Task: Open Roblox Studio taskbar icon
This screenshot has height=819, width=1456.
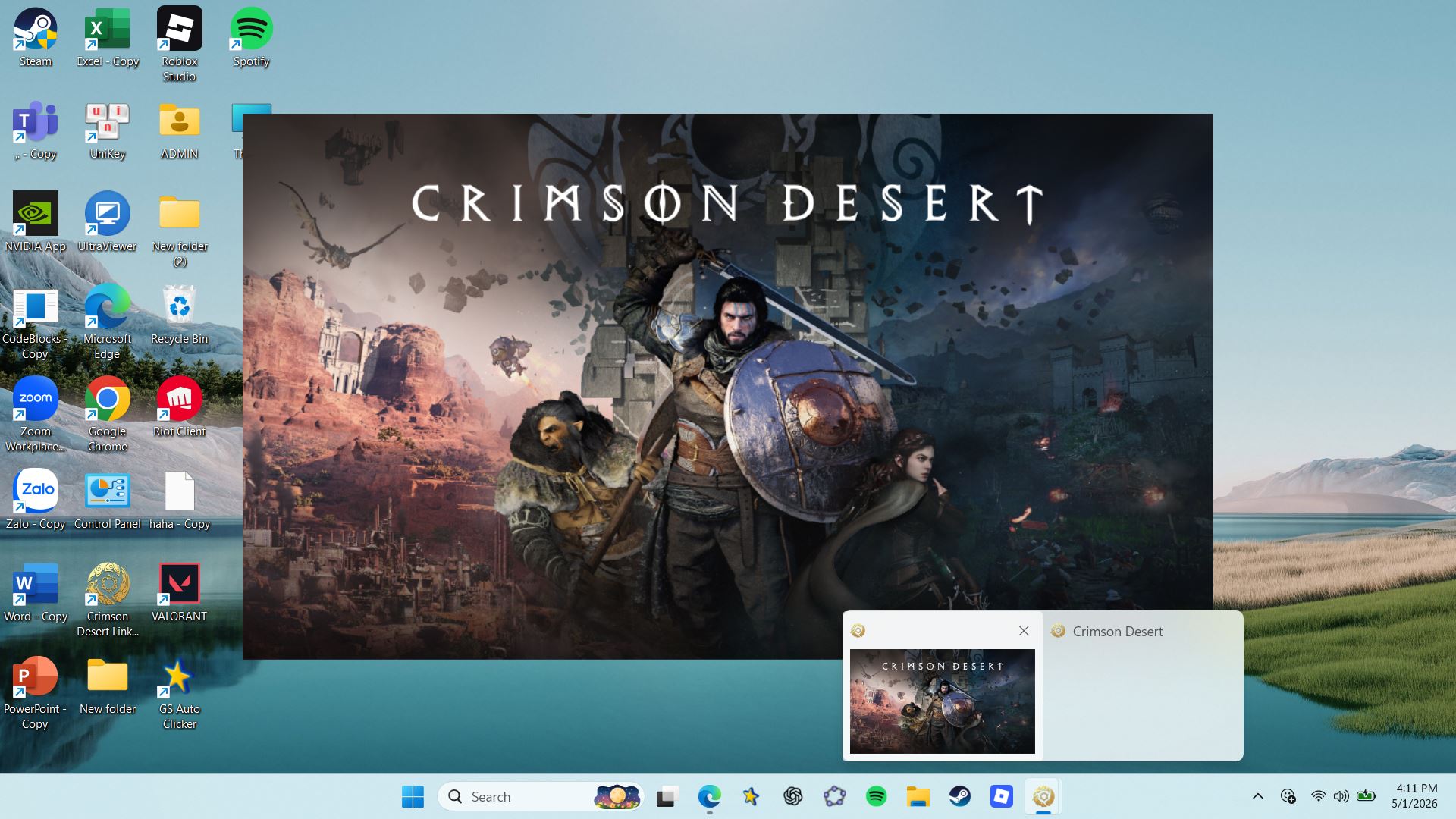Action: [x=1002, y=796]
